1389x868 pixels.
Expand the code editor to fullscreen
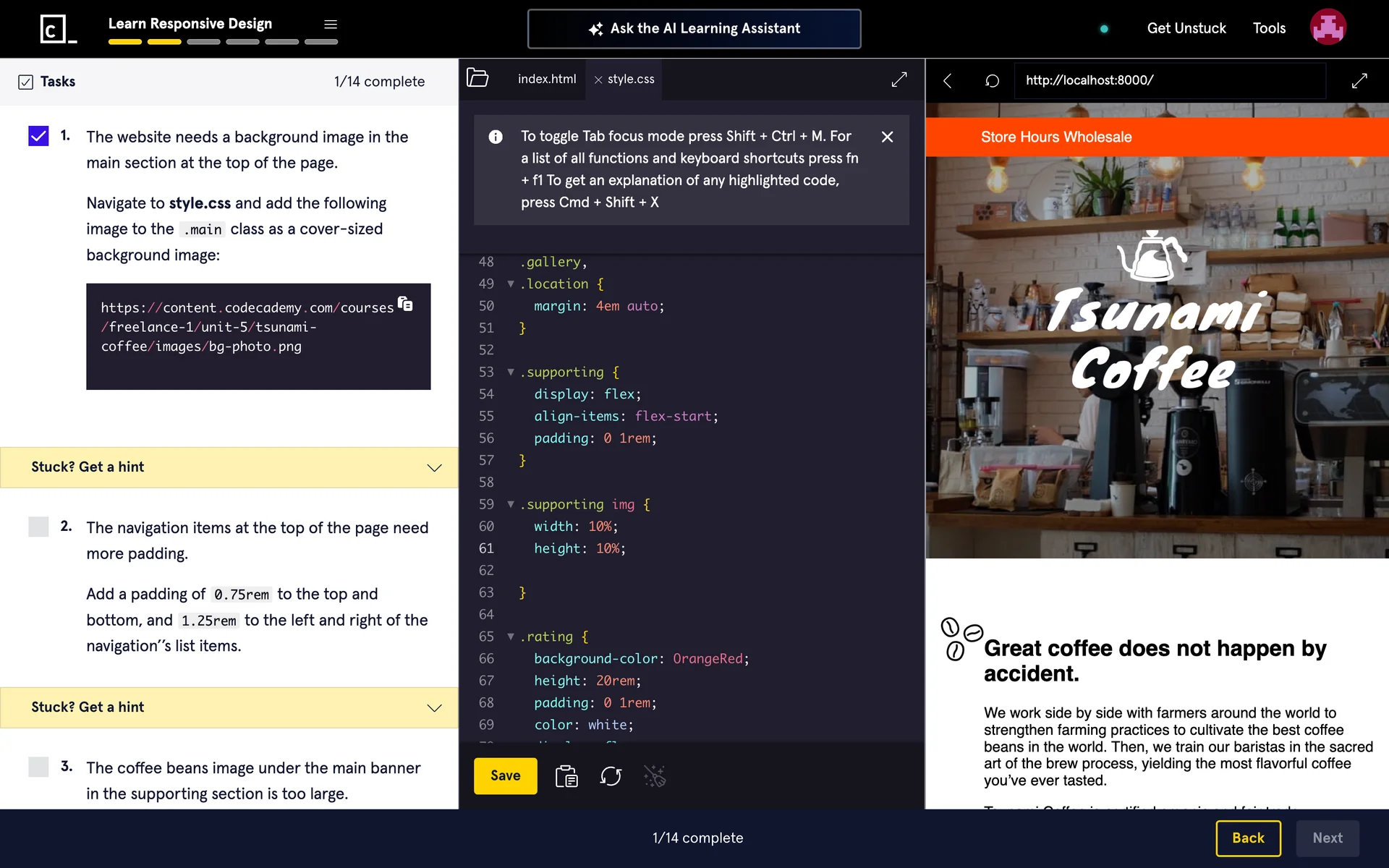[899, 80]
